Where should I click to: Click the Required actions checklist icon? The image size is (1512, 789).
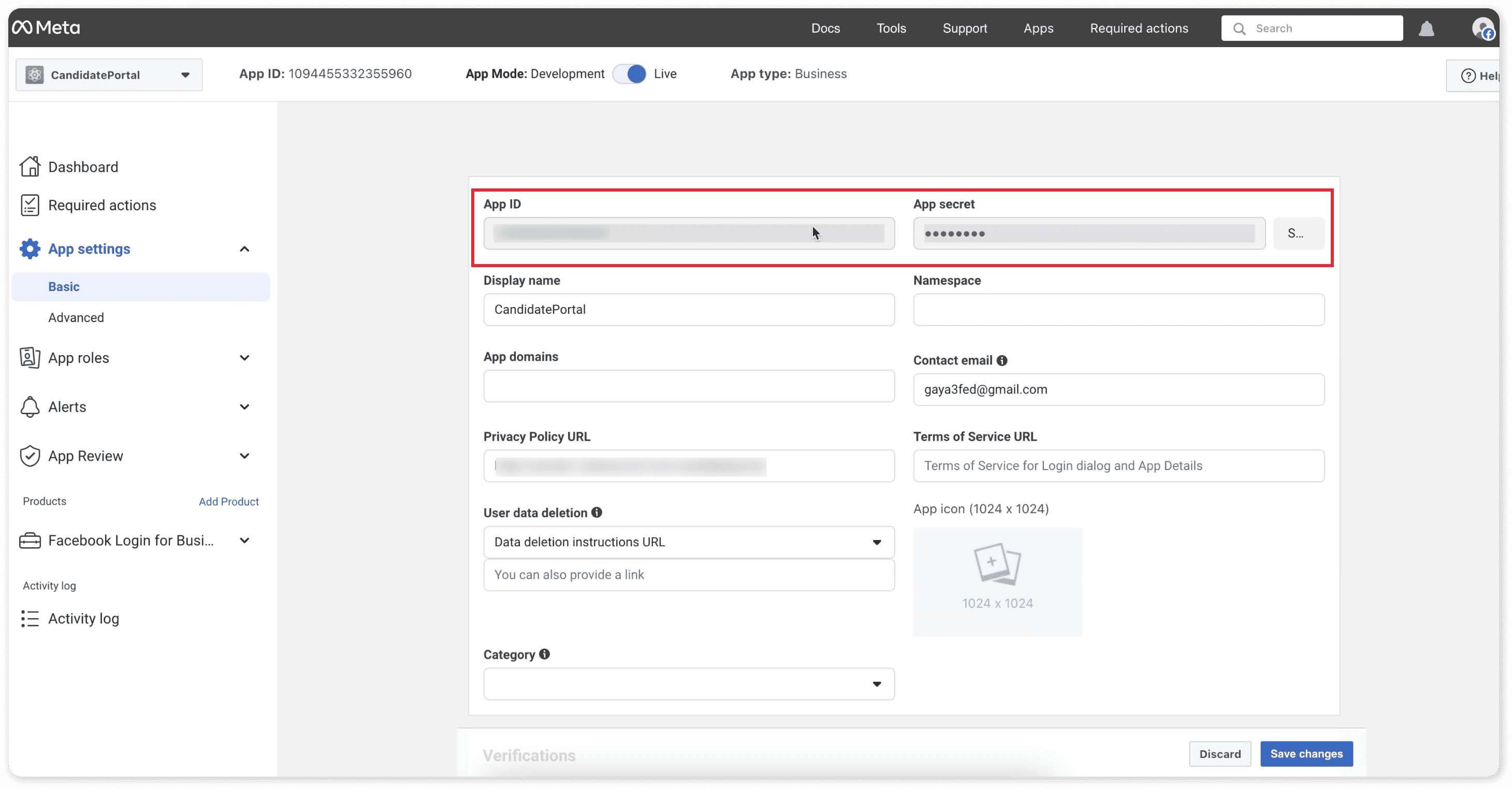pyautogui.click(x=30, y=206)
